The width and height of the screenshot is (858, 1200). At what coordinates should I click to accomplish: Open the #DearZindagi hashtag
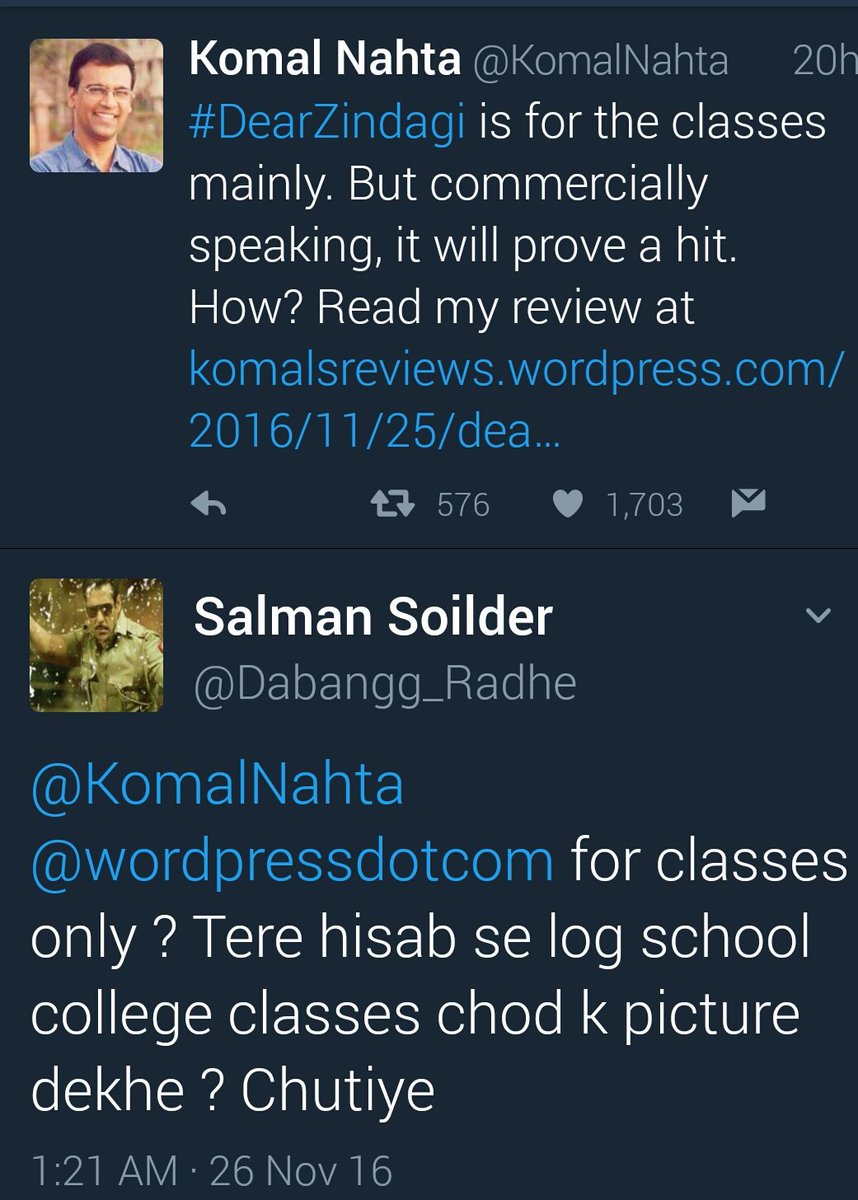point(327,123)
